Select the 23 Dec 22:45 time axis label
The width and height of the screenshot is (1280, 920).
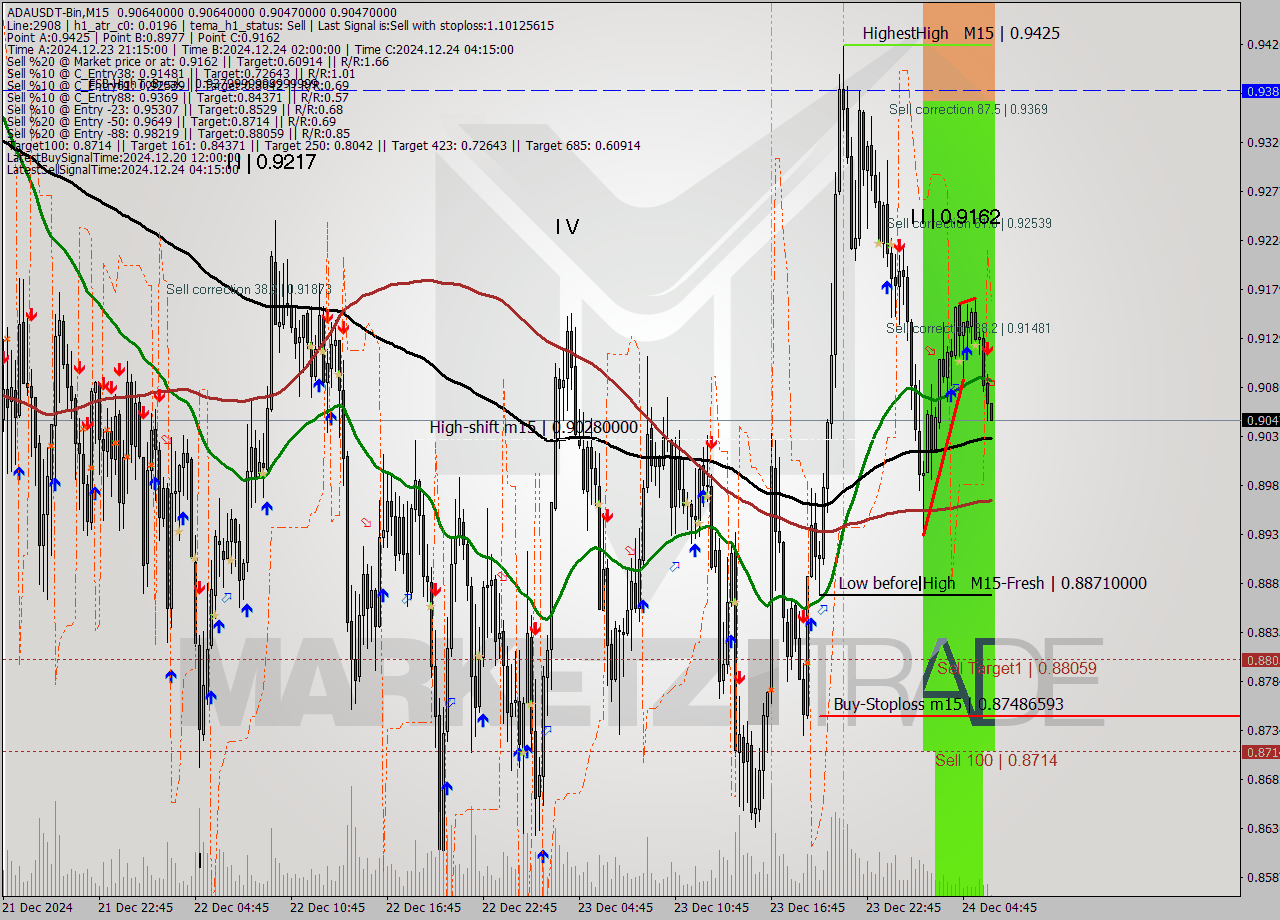pos(903,908)
